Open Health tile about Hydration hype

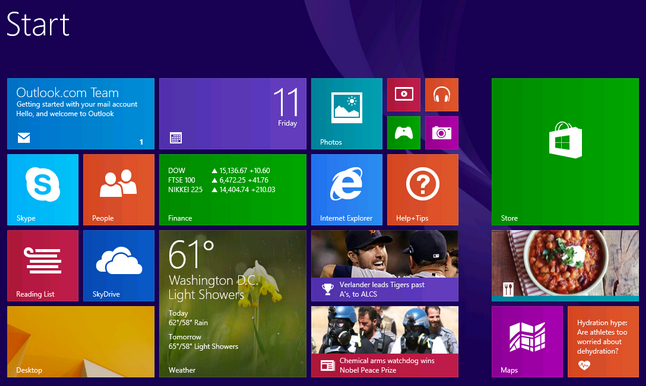click(603, 342)
